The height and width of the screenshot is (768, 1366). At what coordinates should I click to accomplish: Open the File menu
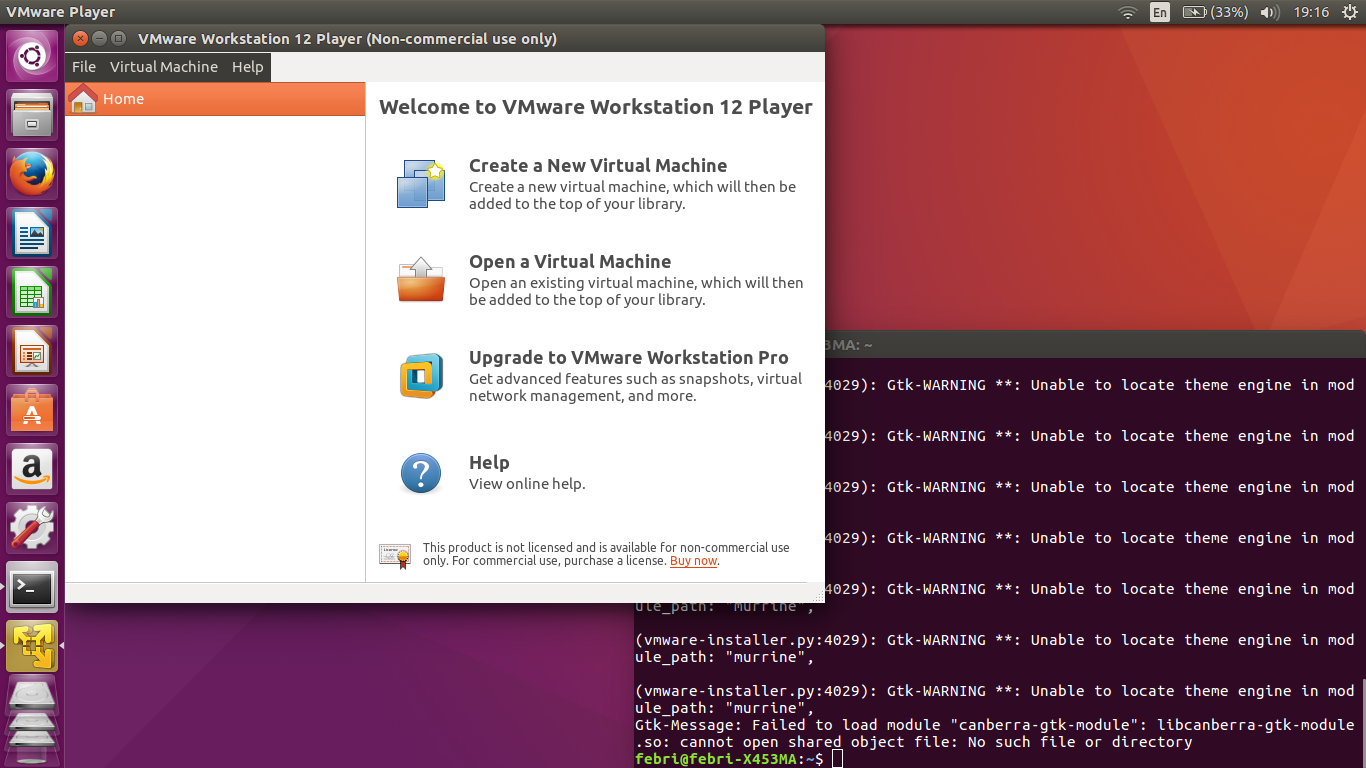pyautogui.click(x=84, y=67)
